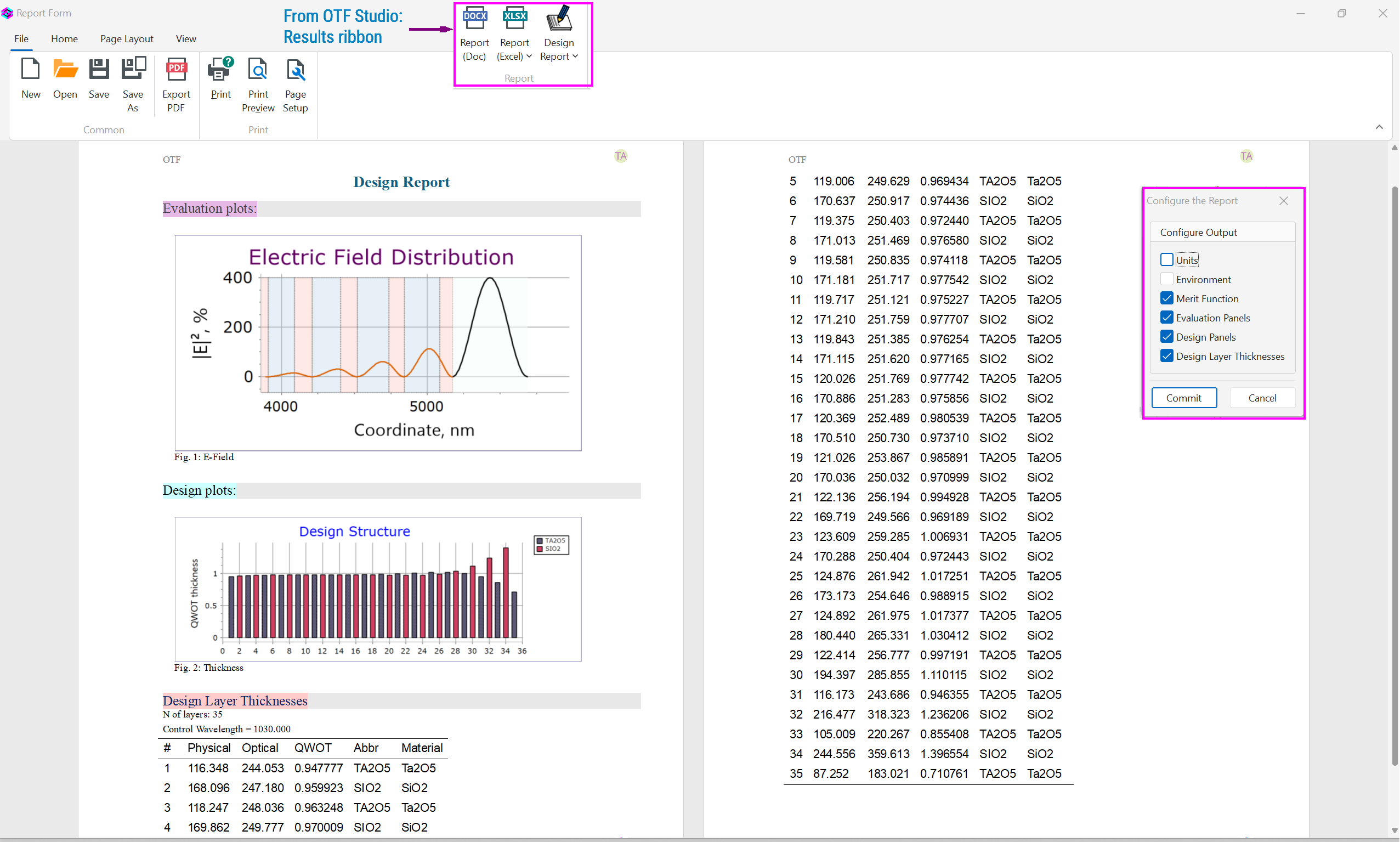Click the Control Wavelength = 1030.000 text
Viewport: 1400px width, 842px height.
tap(227, 730)
